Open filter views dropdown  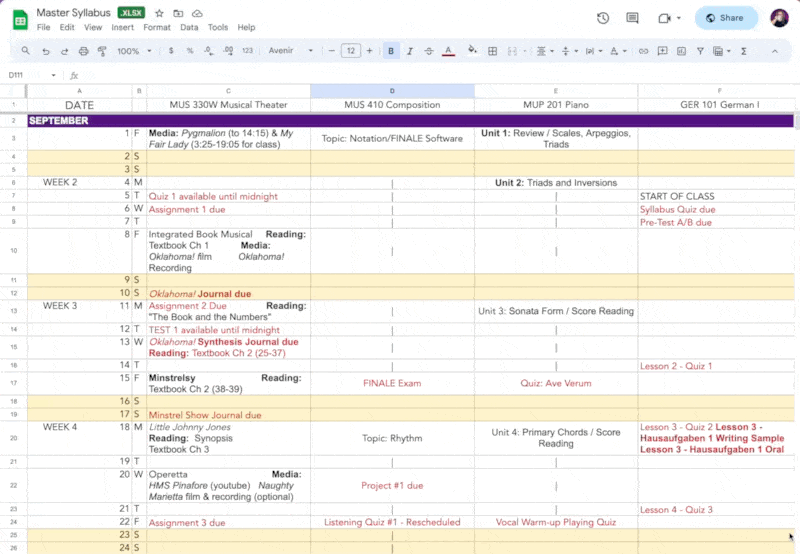point(721,51)
